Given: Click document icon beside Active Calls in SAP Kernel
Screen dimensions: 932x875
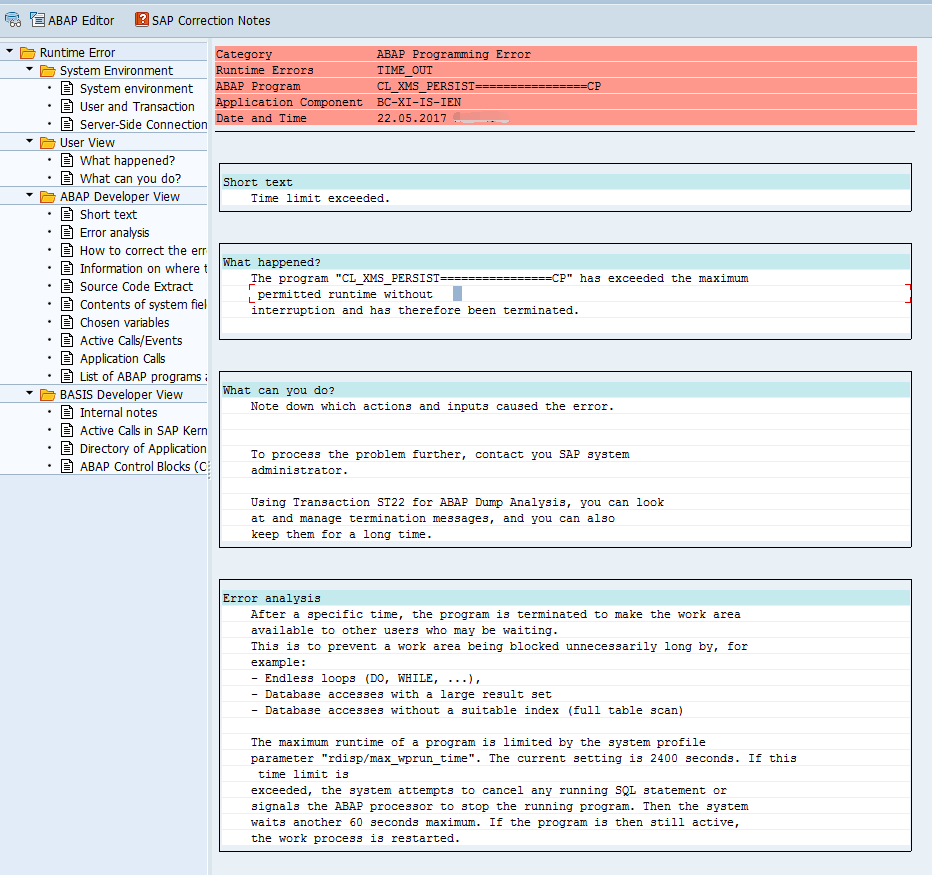Looking at the screenshot, I should point(68,430).
